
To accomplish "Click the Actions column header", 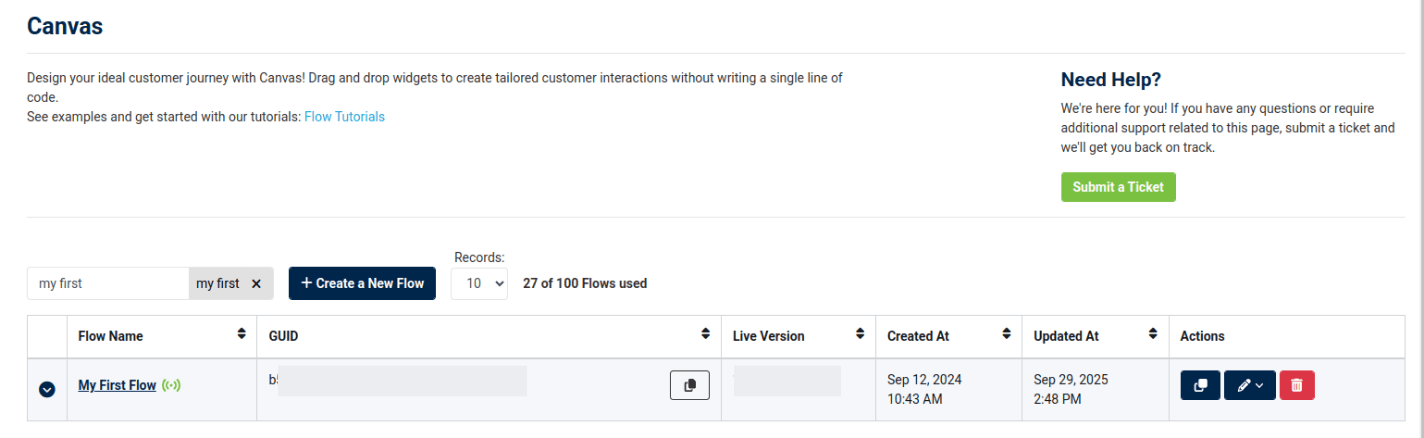I will coord(1202,336).
